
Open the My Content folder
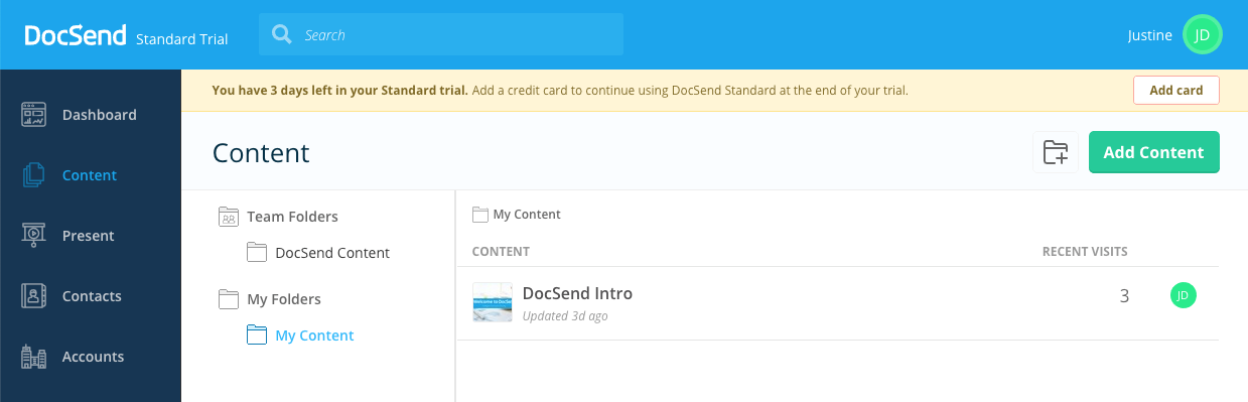point(300,335)
